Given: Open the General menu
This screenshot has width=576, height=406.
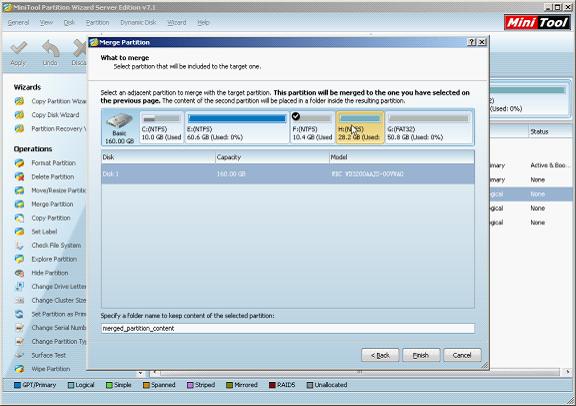Looking at the screenshot, I should (18, 22).
